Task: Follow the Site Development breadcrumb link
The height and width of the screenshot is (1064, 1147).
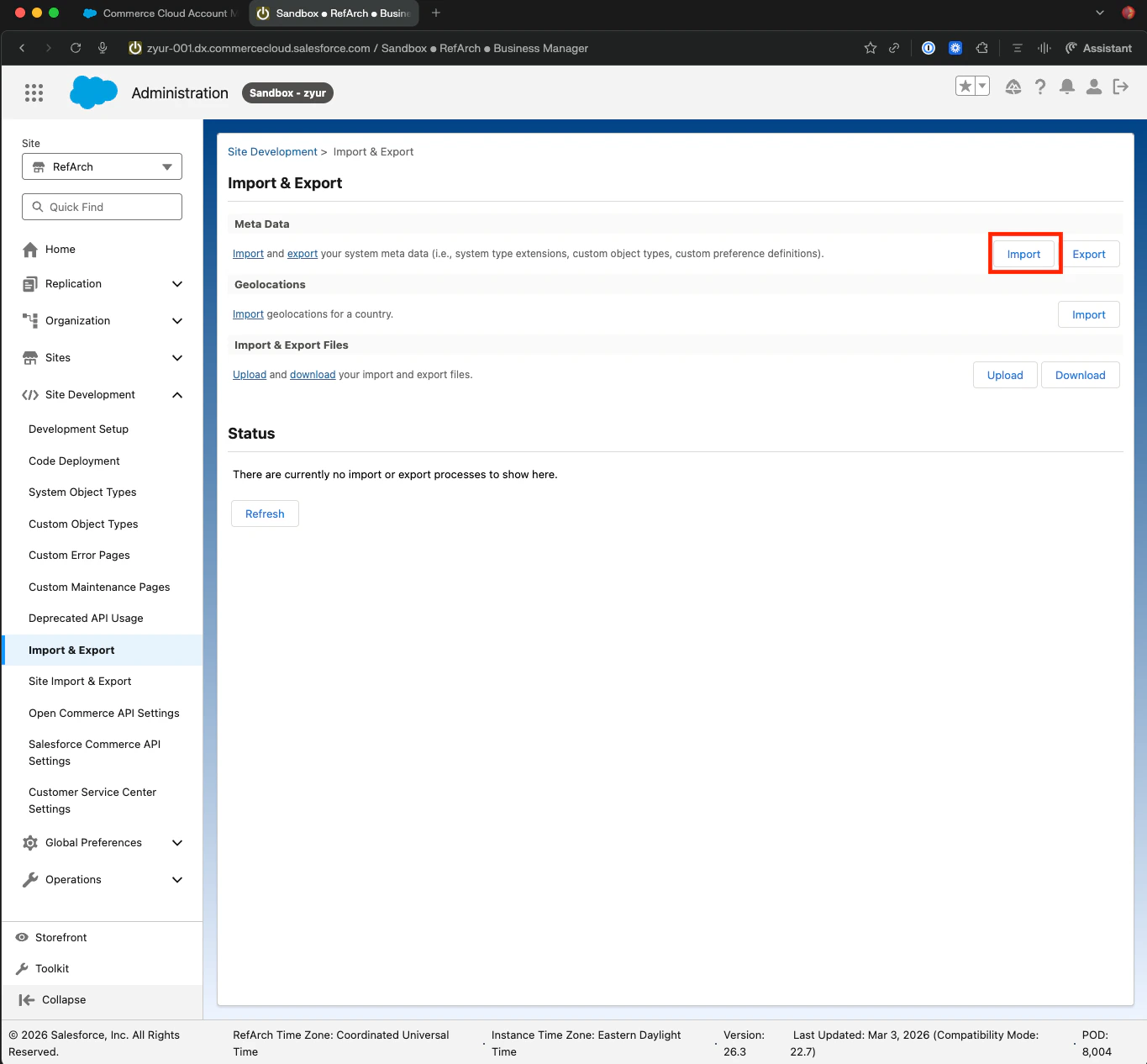Action: coord(272,152)
